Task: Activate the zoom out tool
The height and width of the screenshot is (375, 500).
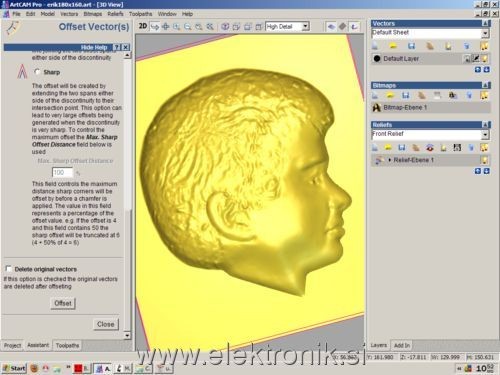Action: tap(188, 27)
